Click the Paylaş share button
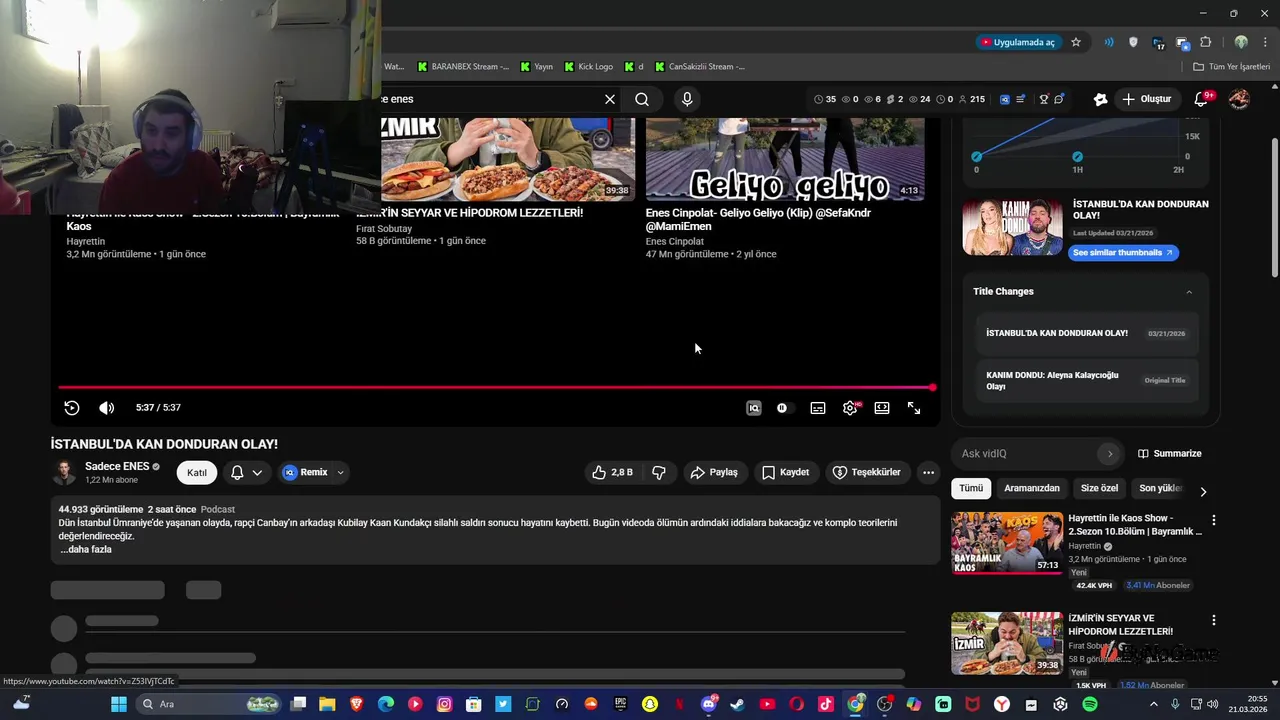This screenshot has width=1280, height=720. [x=714, y=472]
